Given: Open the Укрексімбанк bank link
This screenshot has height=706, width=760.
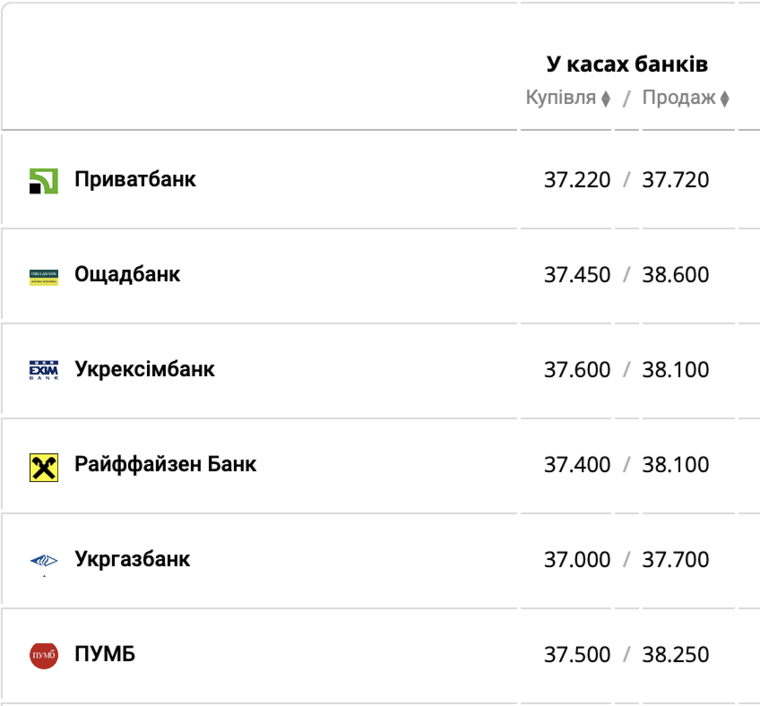Looking at the screenshot, I should click(144, 369).
